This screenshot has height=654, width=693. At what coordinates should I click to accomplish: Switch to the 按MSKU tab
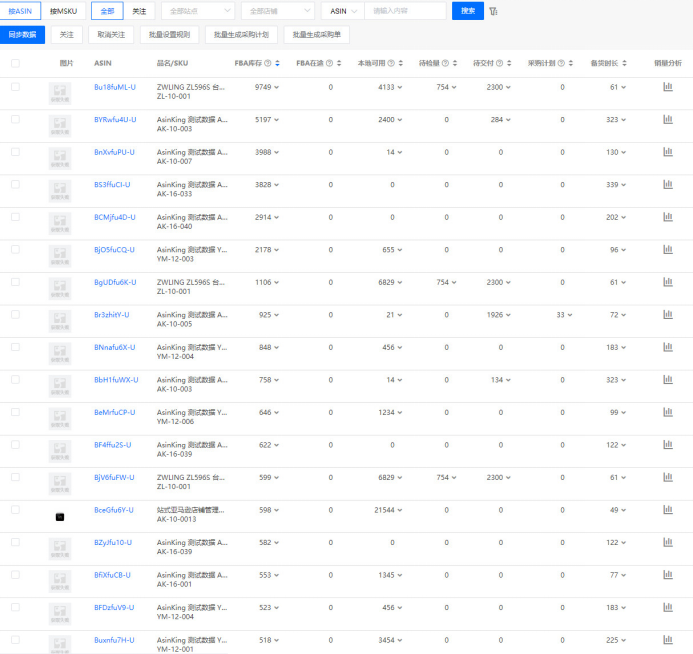click(x=63, y=11)
